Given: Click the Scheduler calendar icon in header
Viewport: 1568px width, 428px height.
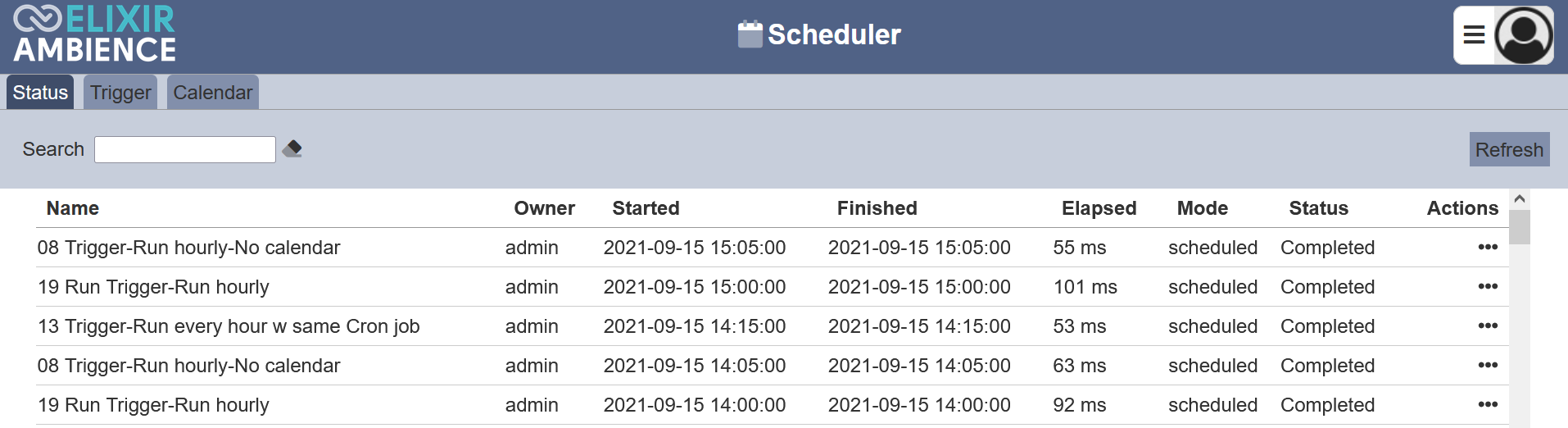Looking at the screenshot, I should (x=750, y=34).
